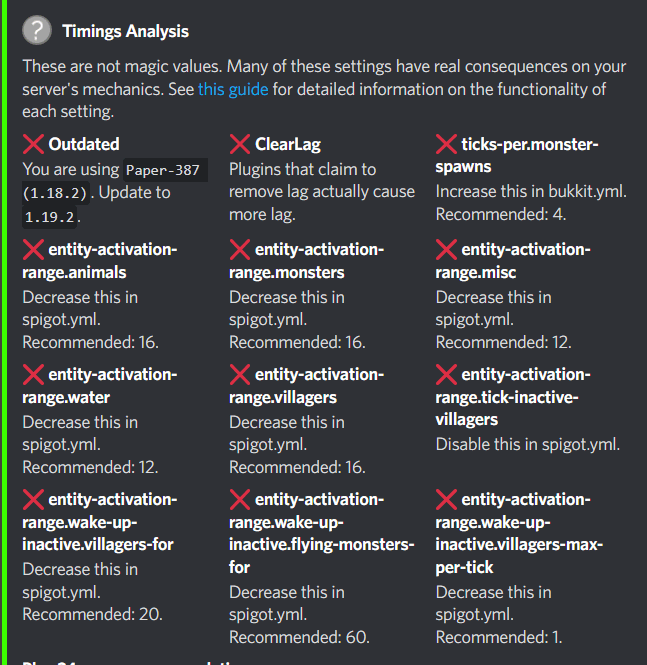Click the red X next to entity-activation-range.animals
The height and width of the screenshot is (665, 647).
tap(33, 249)
